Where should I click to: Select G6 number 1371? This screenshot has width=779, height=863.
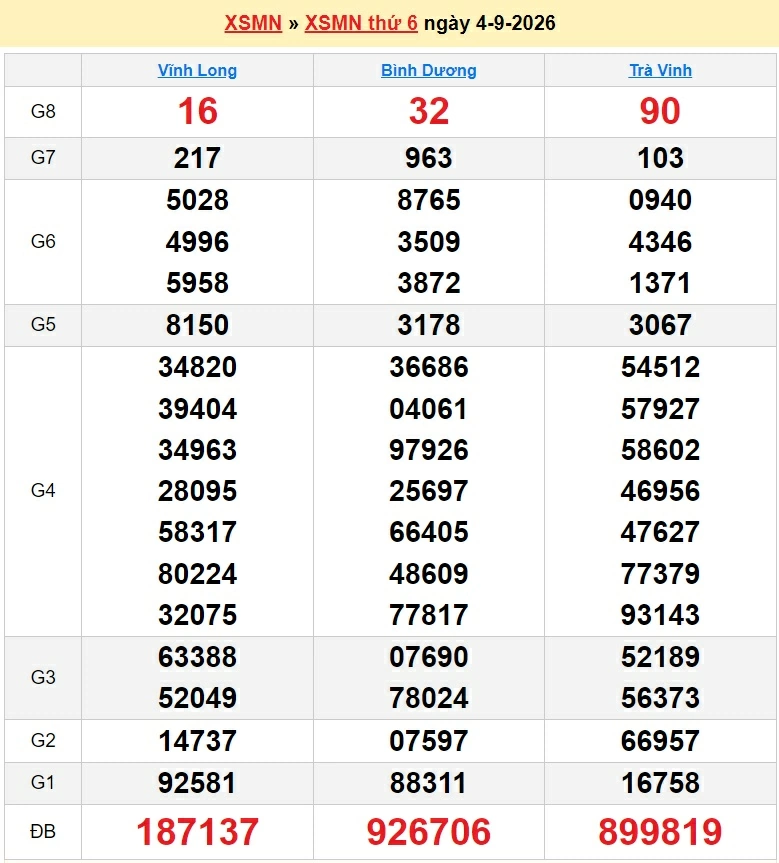click(x=660, y=283)
